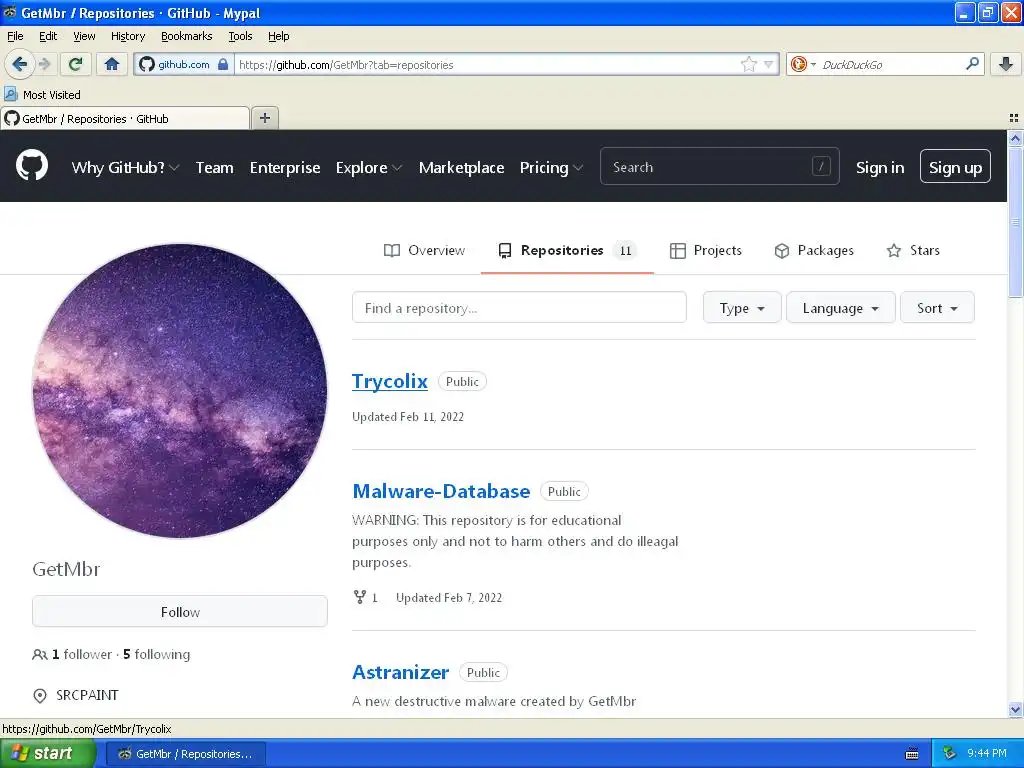Viewport: 1024px width, 768px height.
Task: Open the Malware-Database repository
Action: 441,490
